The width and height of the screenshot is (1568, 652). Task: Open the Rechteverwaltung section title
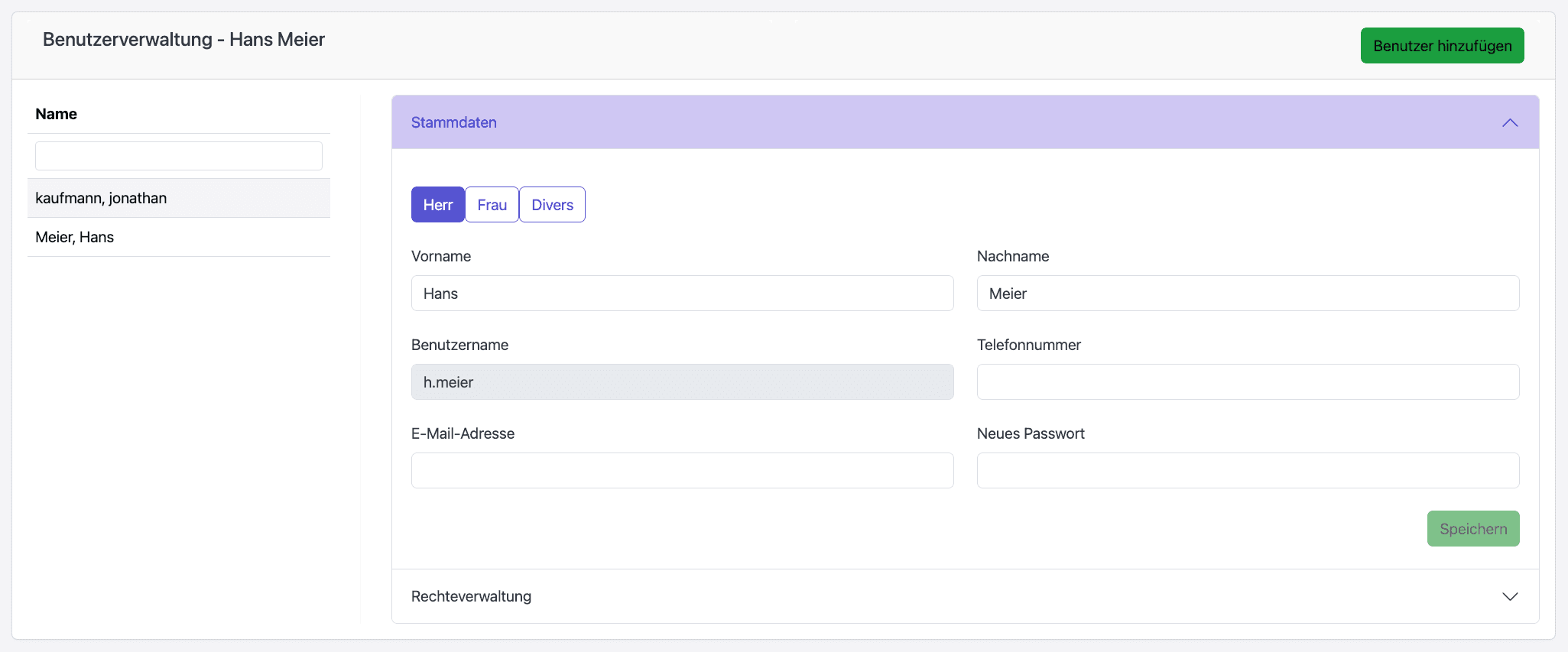click(x=471, y=597)
